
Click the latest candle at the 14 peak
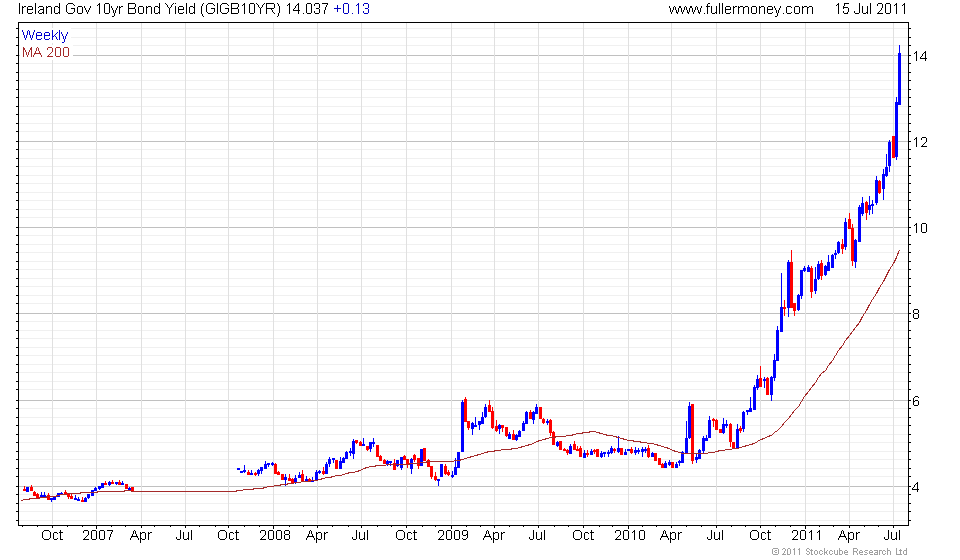point(899,78)
